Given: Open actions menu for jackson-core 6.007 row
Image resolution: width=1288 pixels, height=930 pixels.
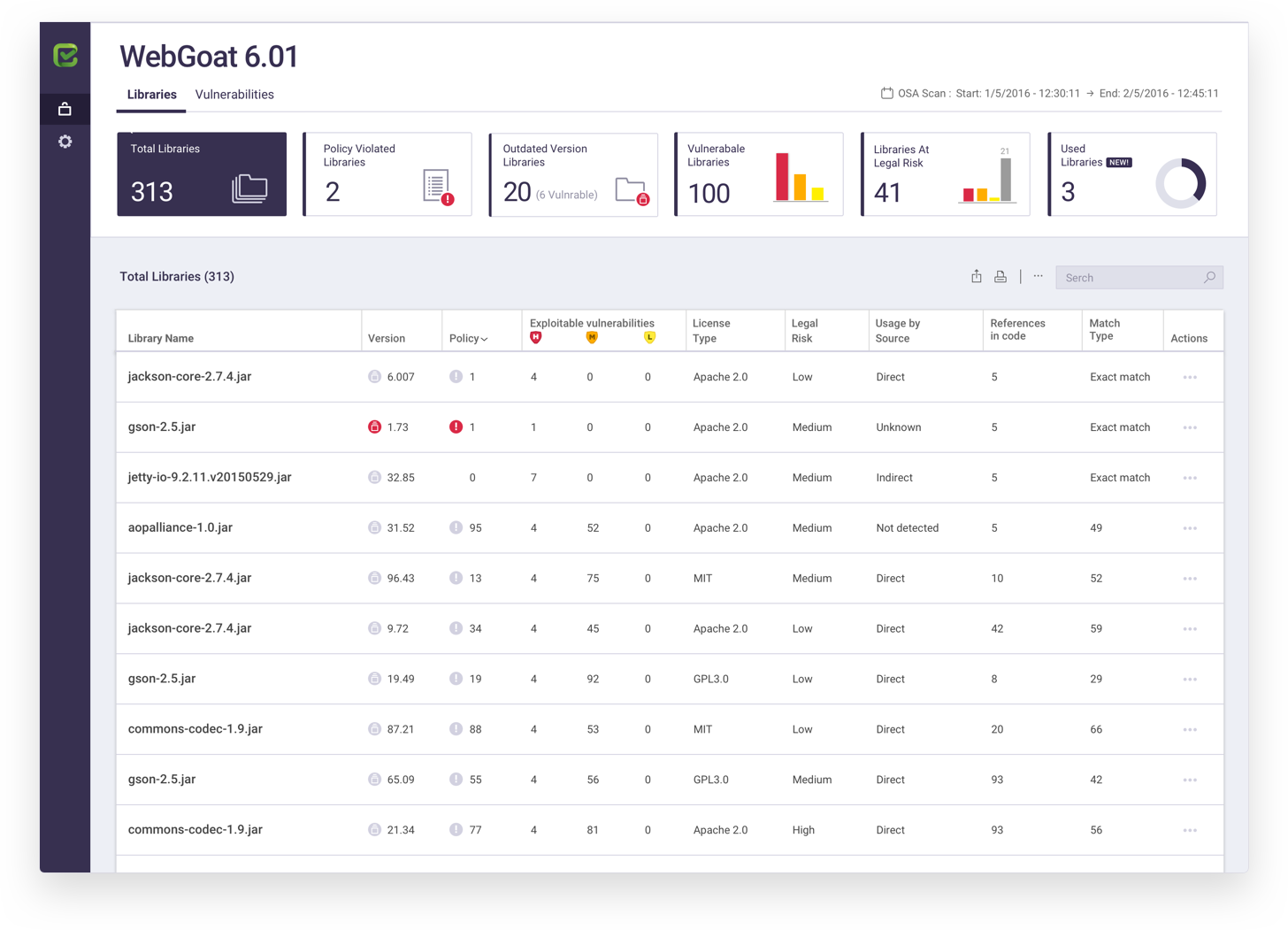Looking at the screenshot, I should (1190, 377).
